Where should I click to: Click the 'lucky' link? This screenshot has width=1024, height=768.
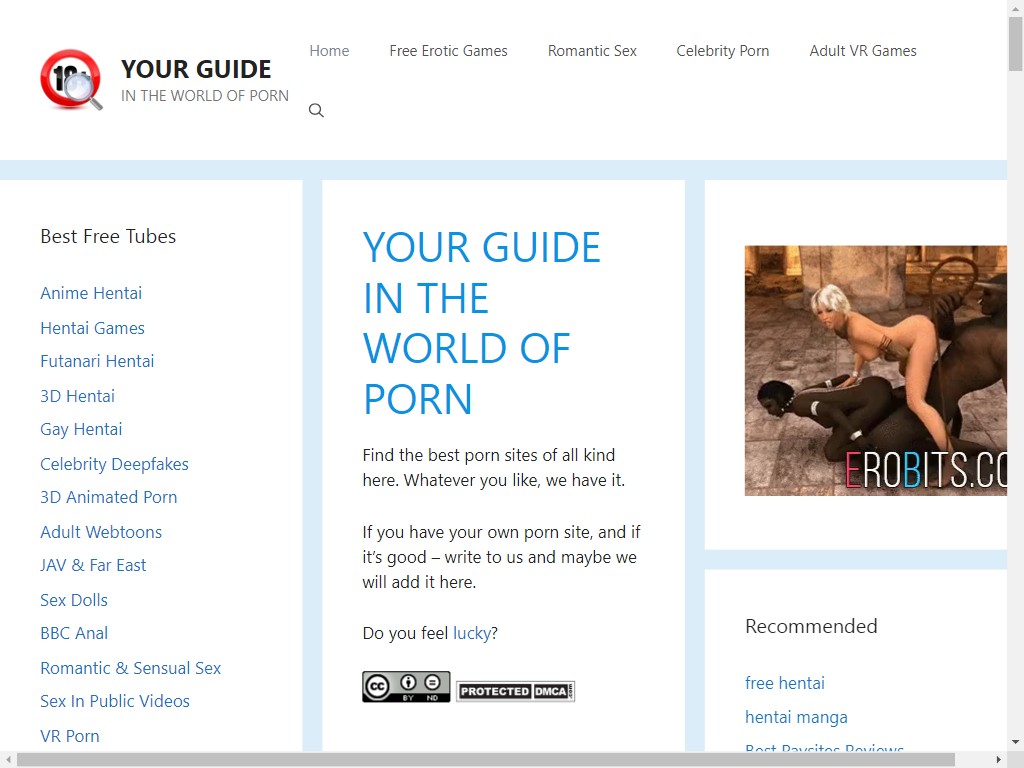point(472,633)
